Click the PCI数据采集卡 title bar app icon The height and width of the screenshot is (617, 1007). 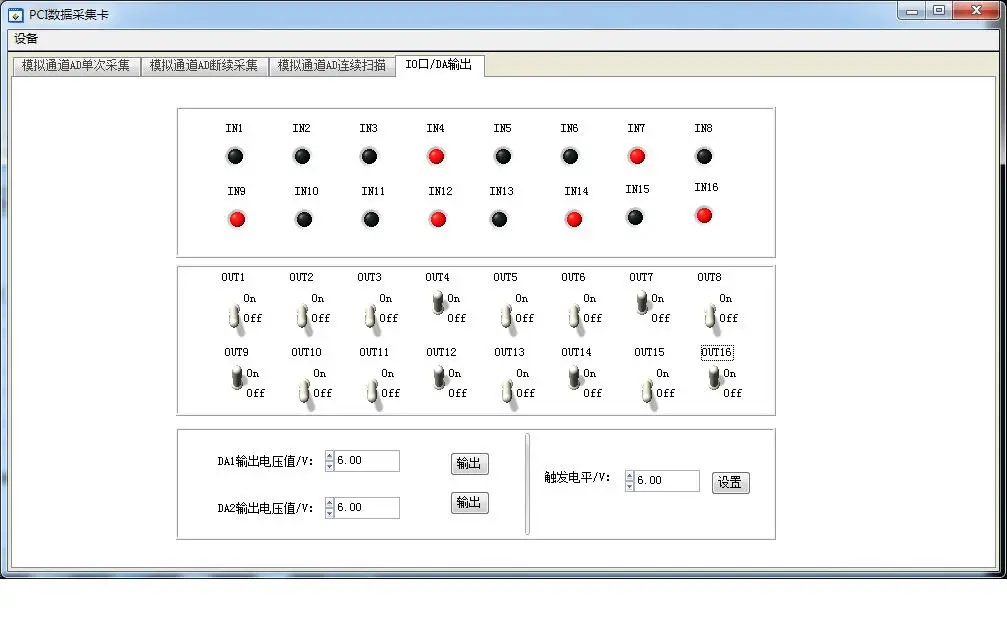[x=15, y=15]
